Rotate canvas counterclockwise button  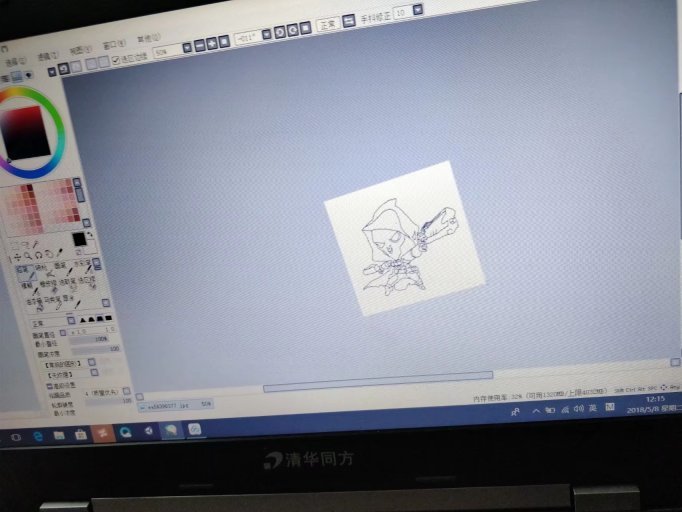pyautogui.click(x=280, y=32)
